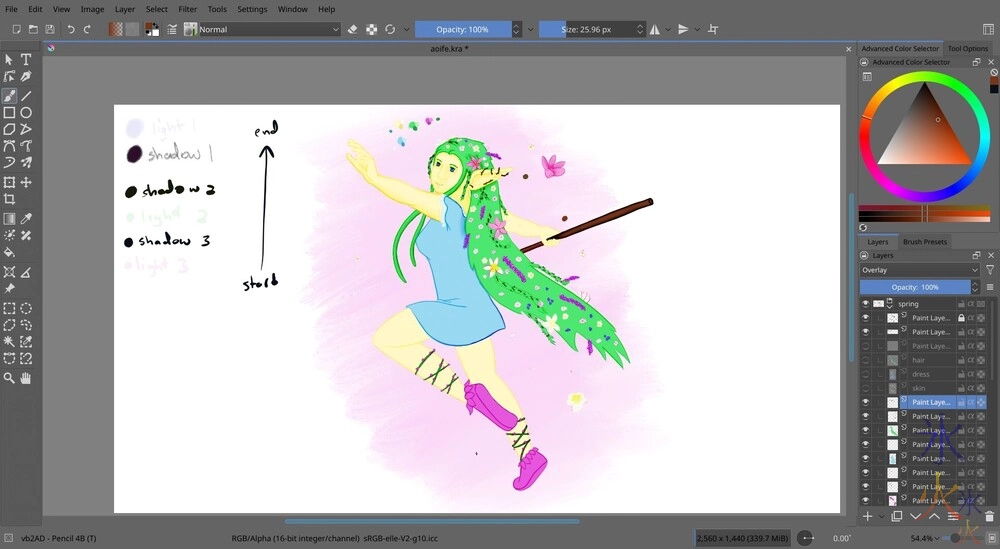
Task: Activate the Fill bucket tool
Action: 9,252
